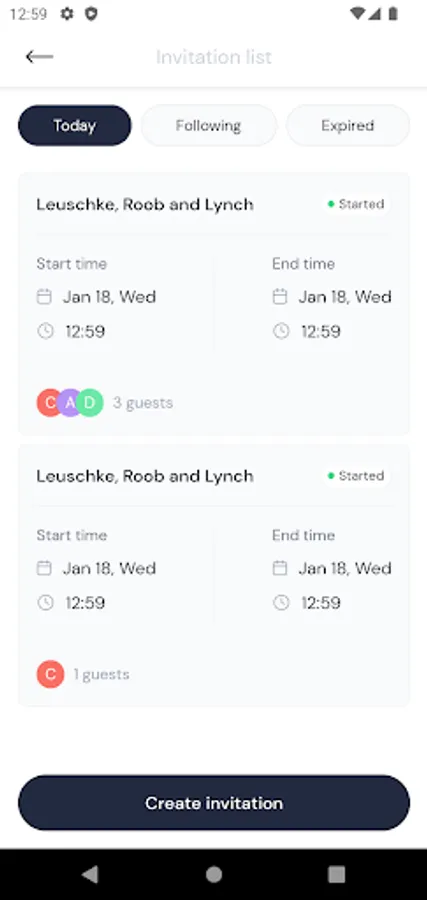Tap the purple A guest avatar
This screenshot has height=900, width=427.
(70, 402)
